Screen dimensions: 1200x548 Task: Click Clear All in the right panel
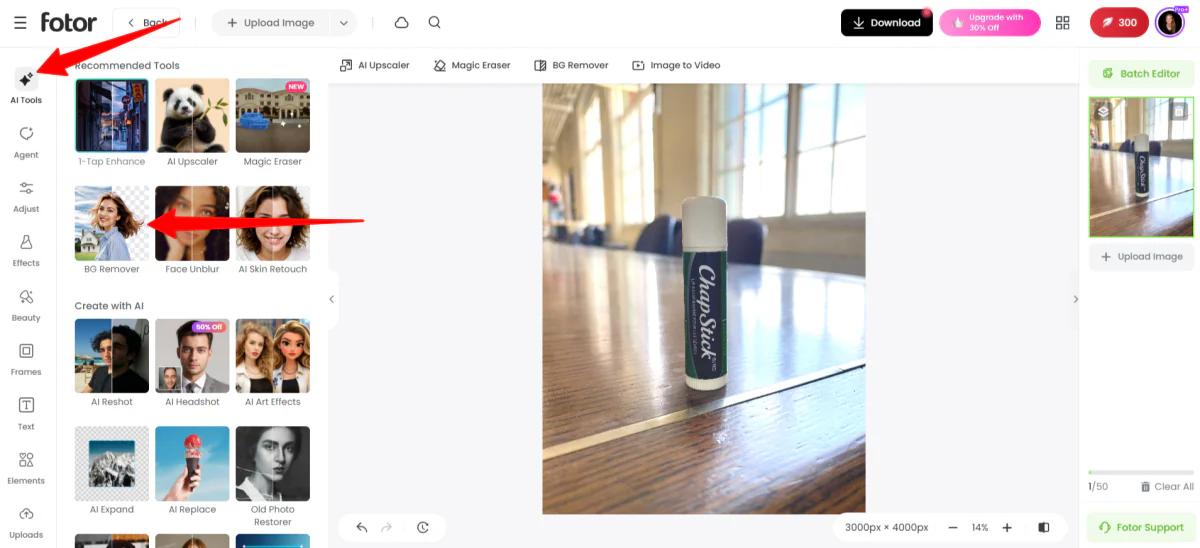pos(1166,487)
